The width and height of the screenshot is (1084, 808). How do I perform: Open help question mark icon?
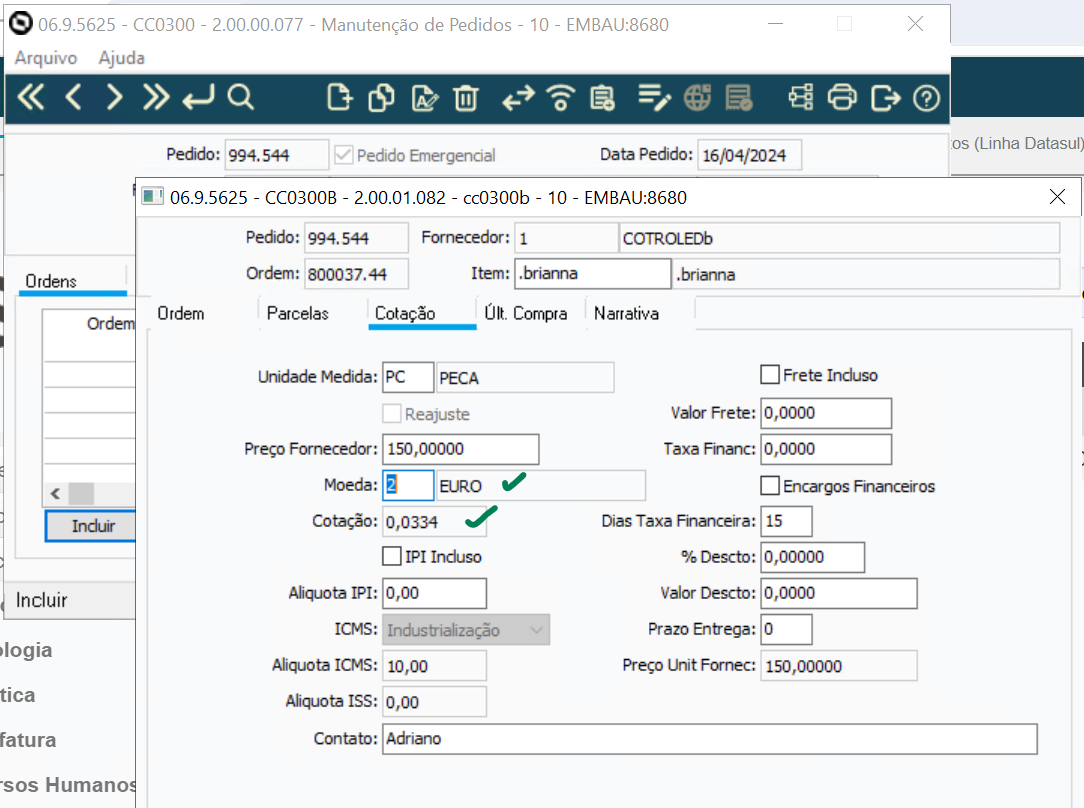pyautogui.click(x=928, y=98)
